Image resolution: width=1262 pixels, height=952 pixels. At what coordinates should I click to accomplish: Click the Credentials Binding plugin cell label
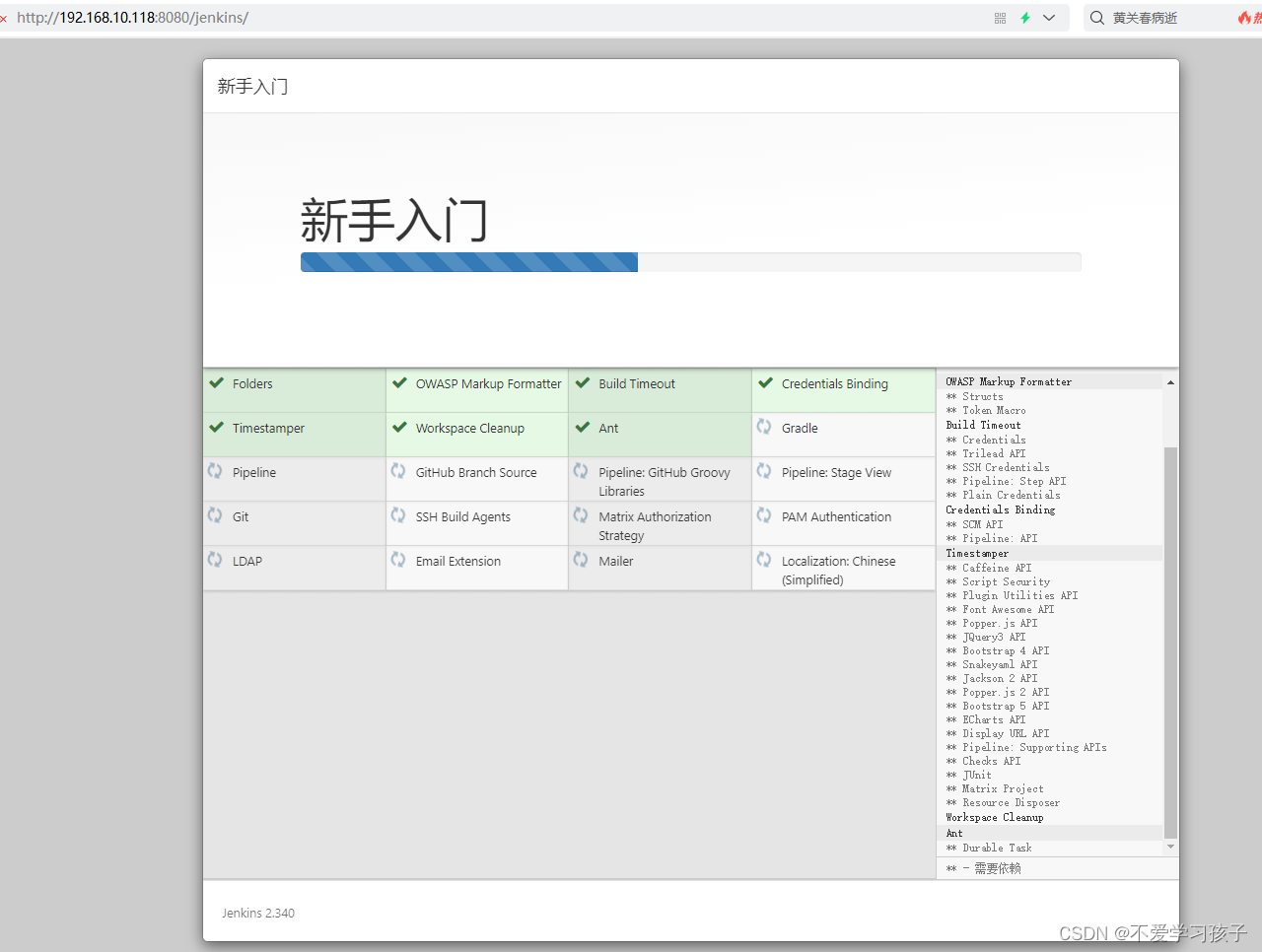click(x=835, y=384)
